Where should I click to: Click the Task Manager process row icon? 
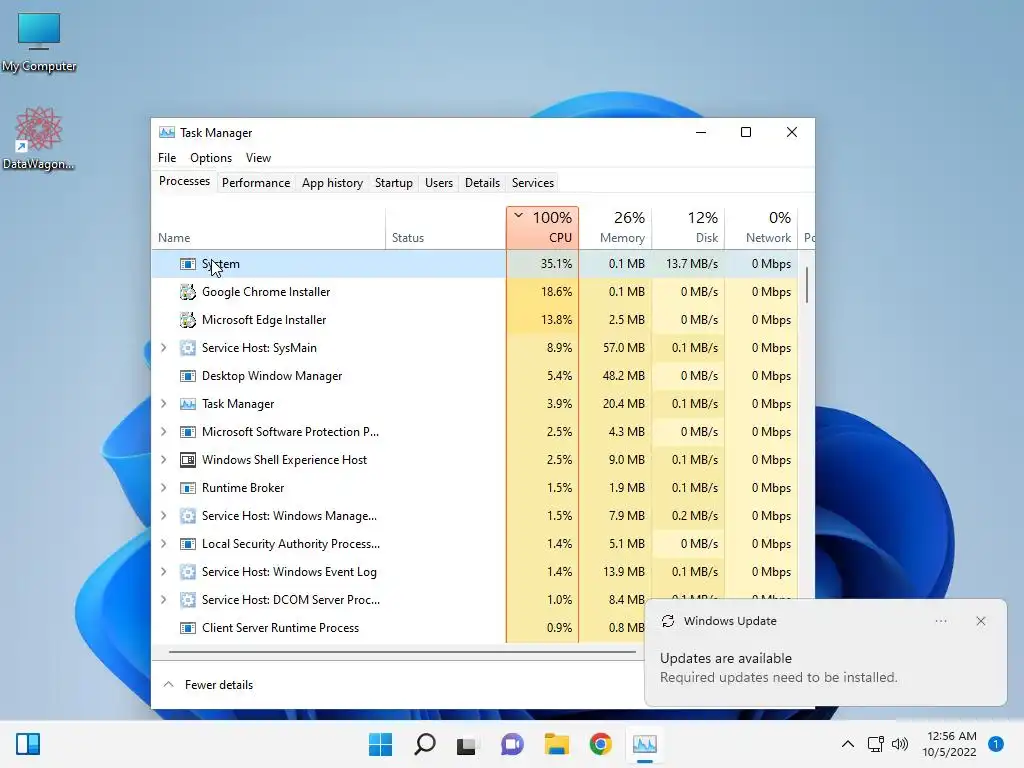[x=187, y=404]
